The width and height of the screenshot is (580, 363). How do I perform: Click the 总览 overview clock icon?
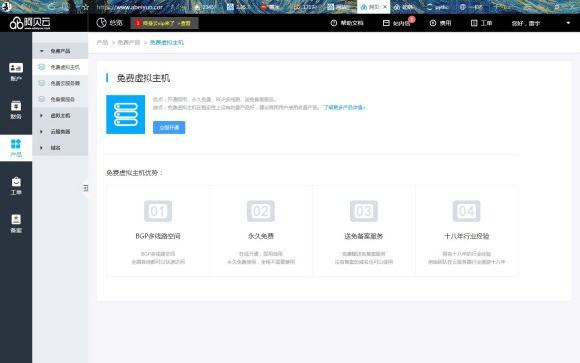[x=101, y=23]
